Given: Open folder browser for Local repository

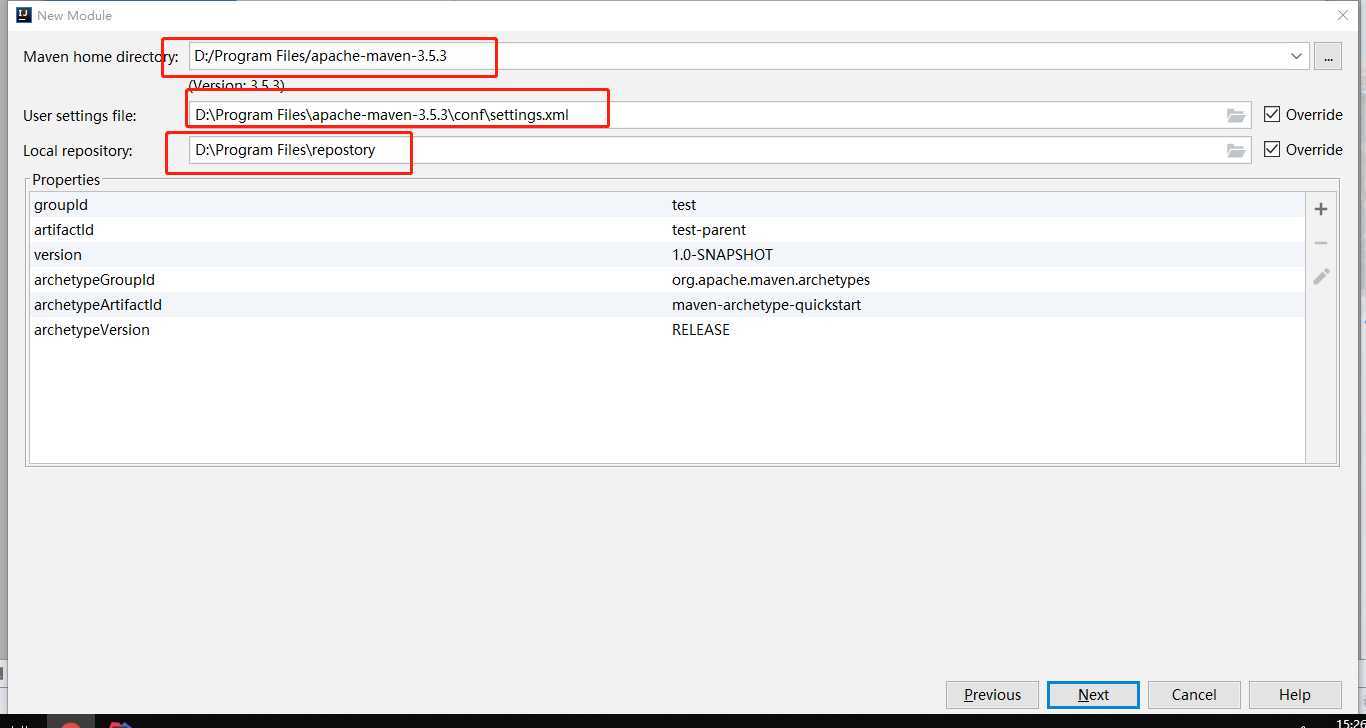Looking at the screenshot, I should pyautogui.click(x=1237, y=150).
